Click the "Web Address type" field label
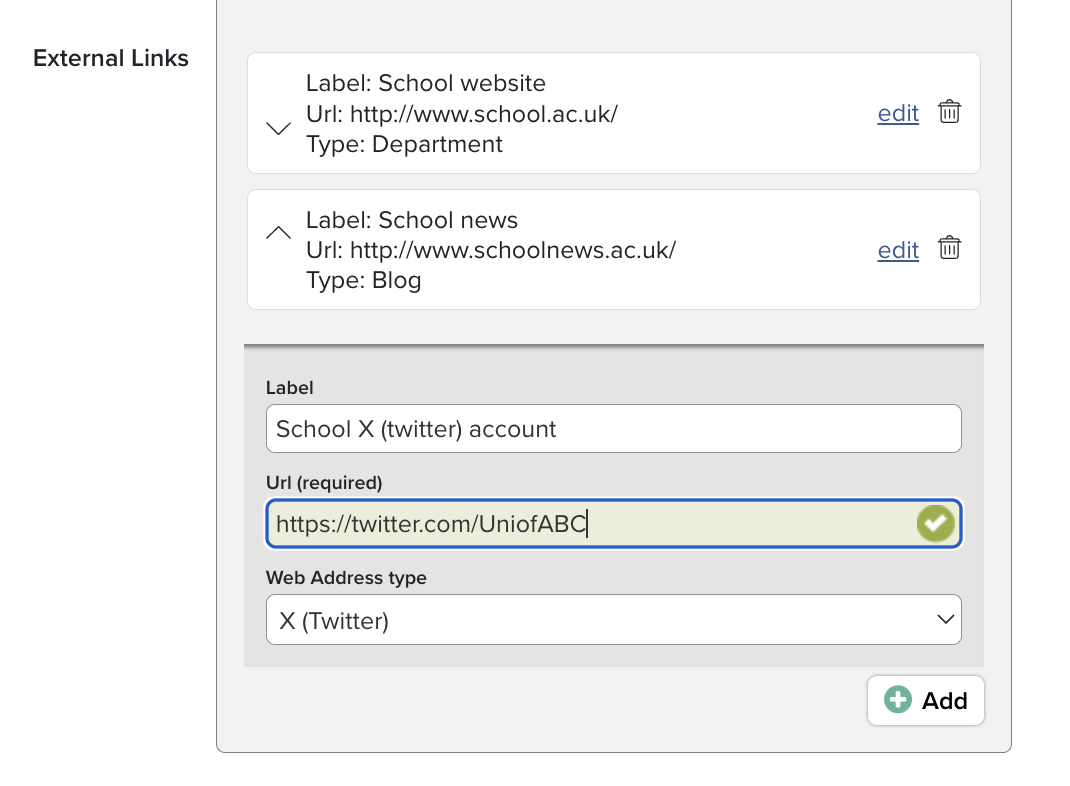Screen dimensions: 1070x786 [x=346, y=578]
